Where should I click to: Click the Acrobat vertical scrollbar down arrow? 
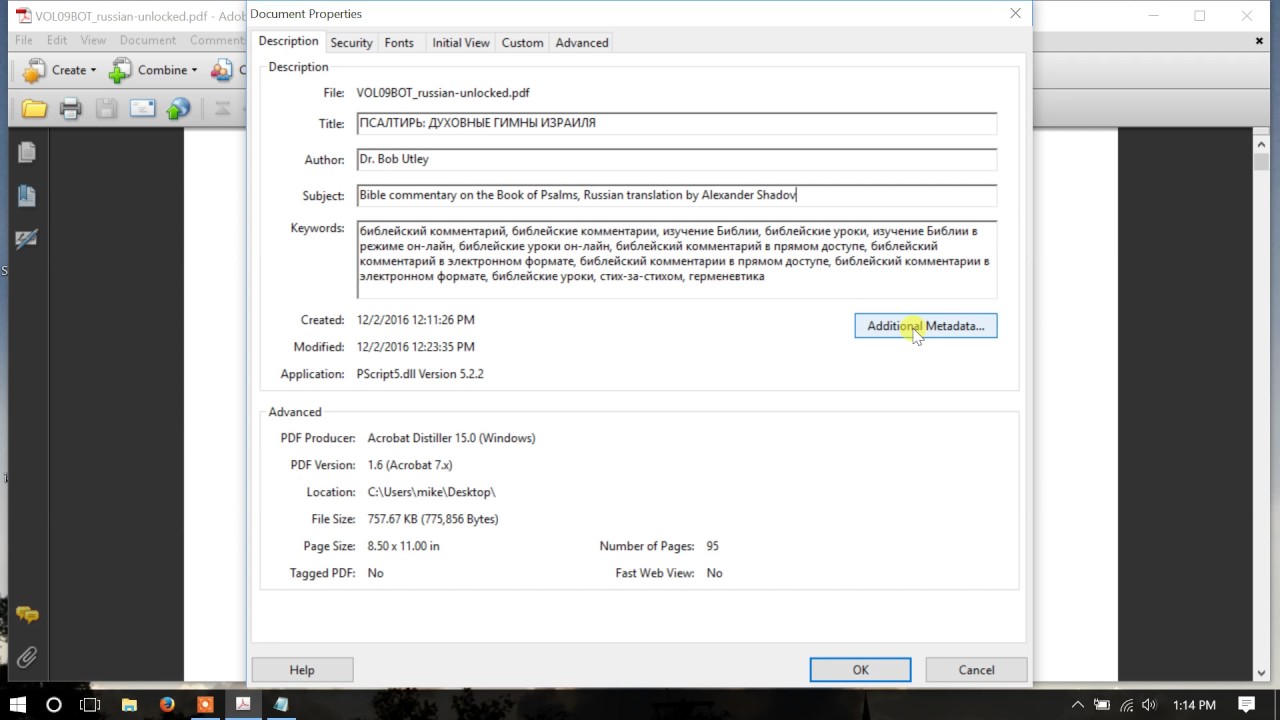1261,673
